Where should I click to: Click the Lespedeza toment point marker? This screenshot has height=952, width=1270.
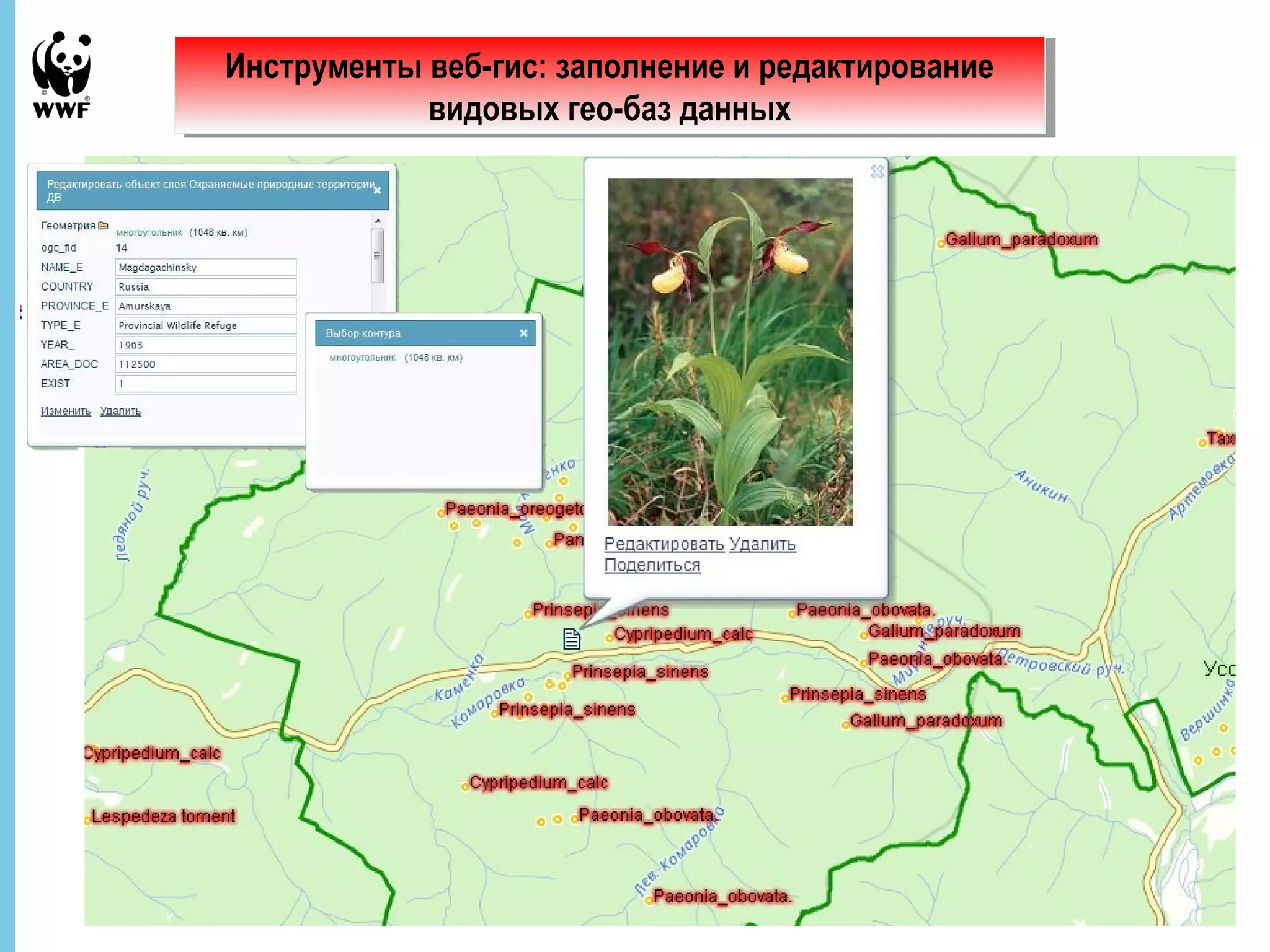tap(87, 821)
